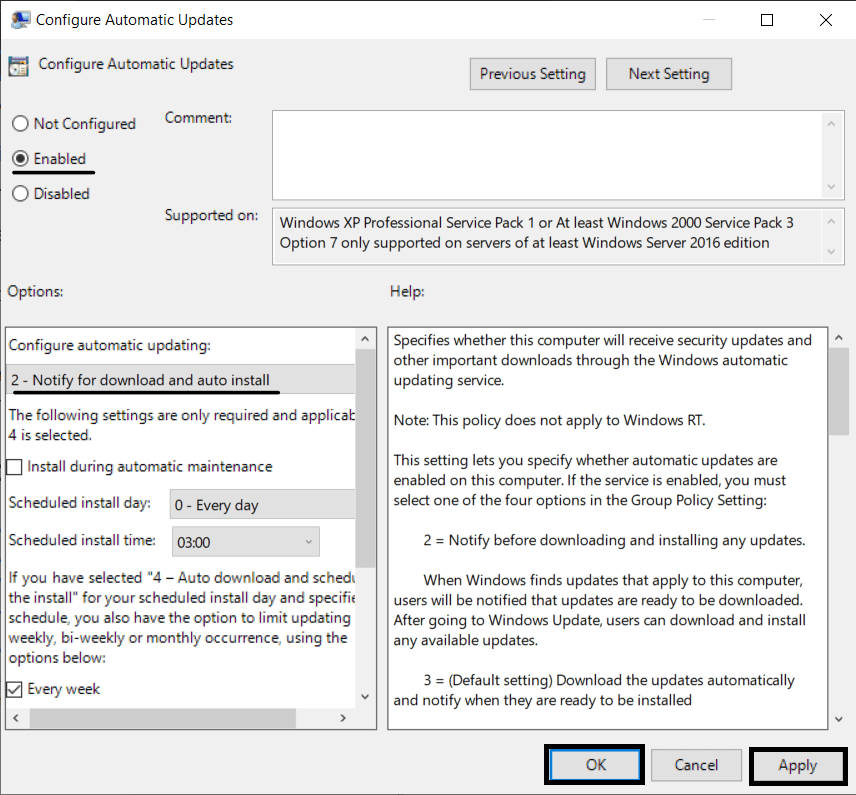Click inside the Comment text box
This screenshot has height=795, width=856.
coord(546,155)
